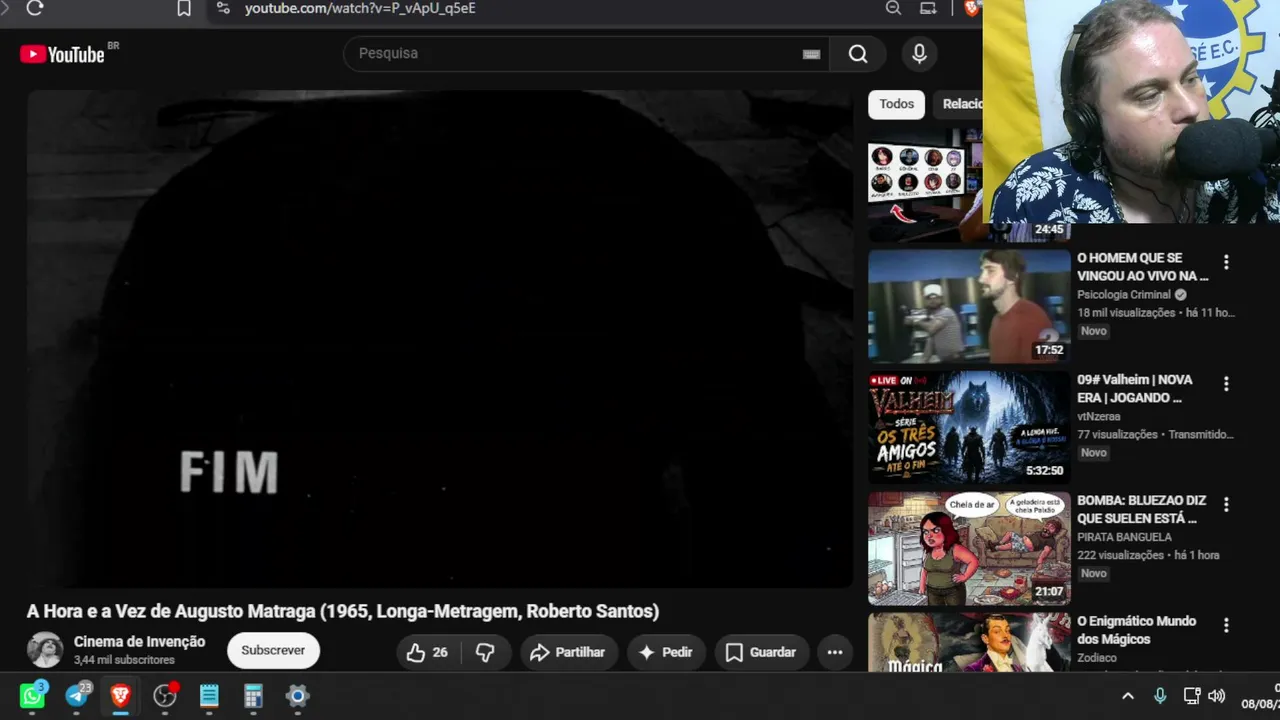Screen dimensions: 1280x720
Task: Open the 09# Valheim NOVA ERA title
Action: pyautogui.click(x=1135, y=389)
